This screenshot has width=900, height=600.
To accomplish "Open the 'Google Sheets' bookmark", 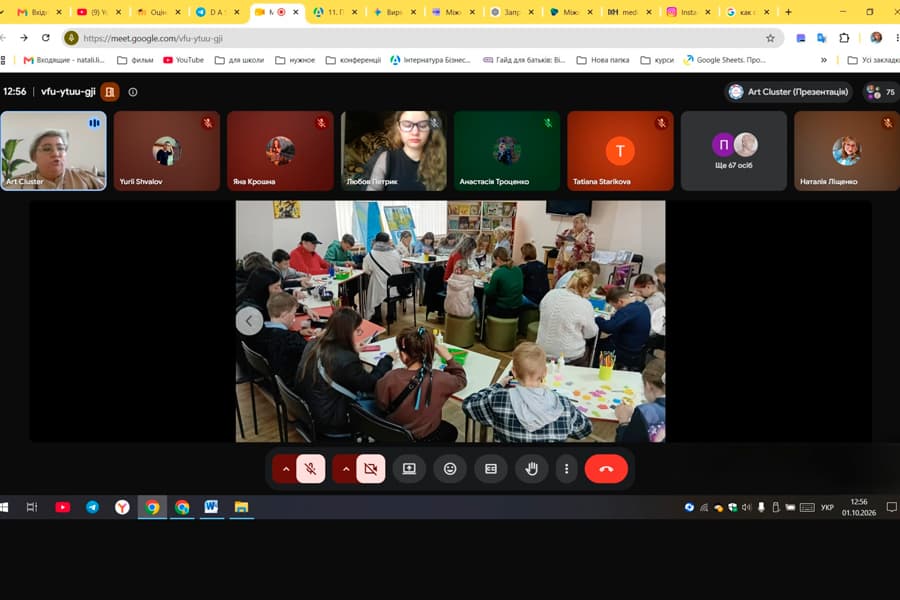I will click(x=724, y=60).
